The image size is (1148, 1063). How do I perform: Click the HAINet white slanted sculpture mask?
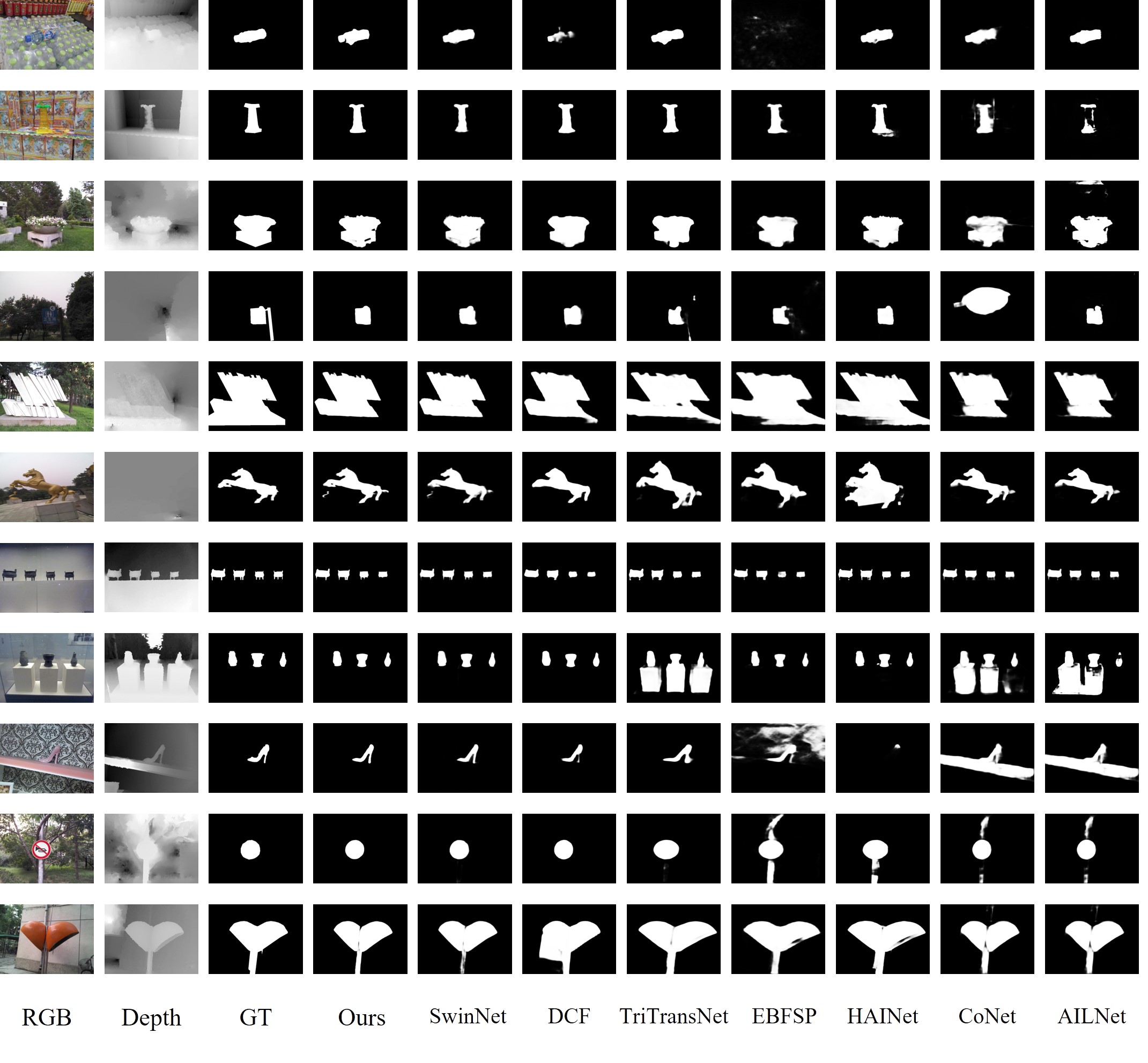pos(882,396)
